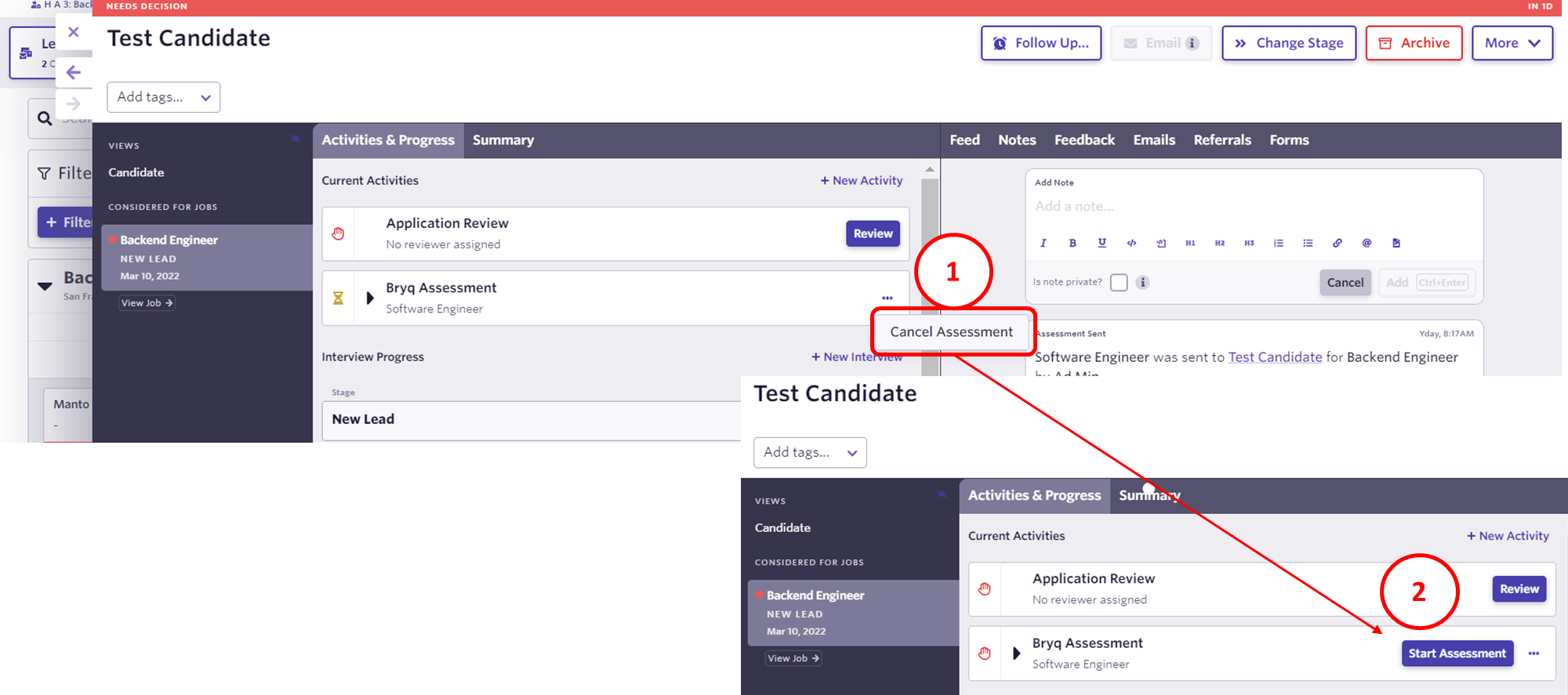Insert a numbered list in the note

(x=1279, y=243)
